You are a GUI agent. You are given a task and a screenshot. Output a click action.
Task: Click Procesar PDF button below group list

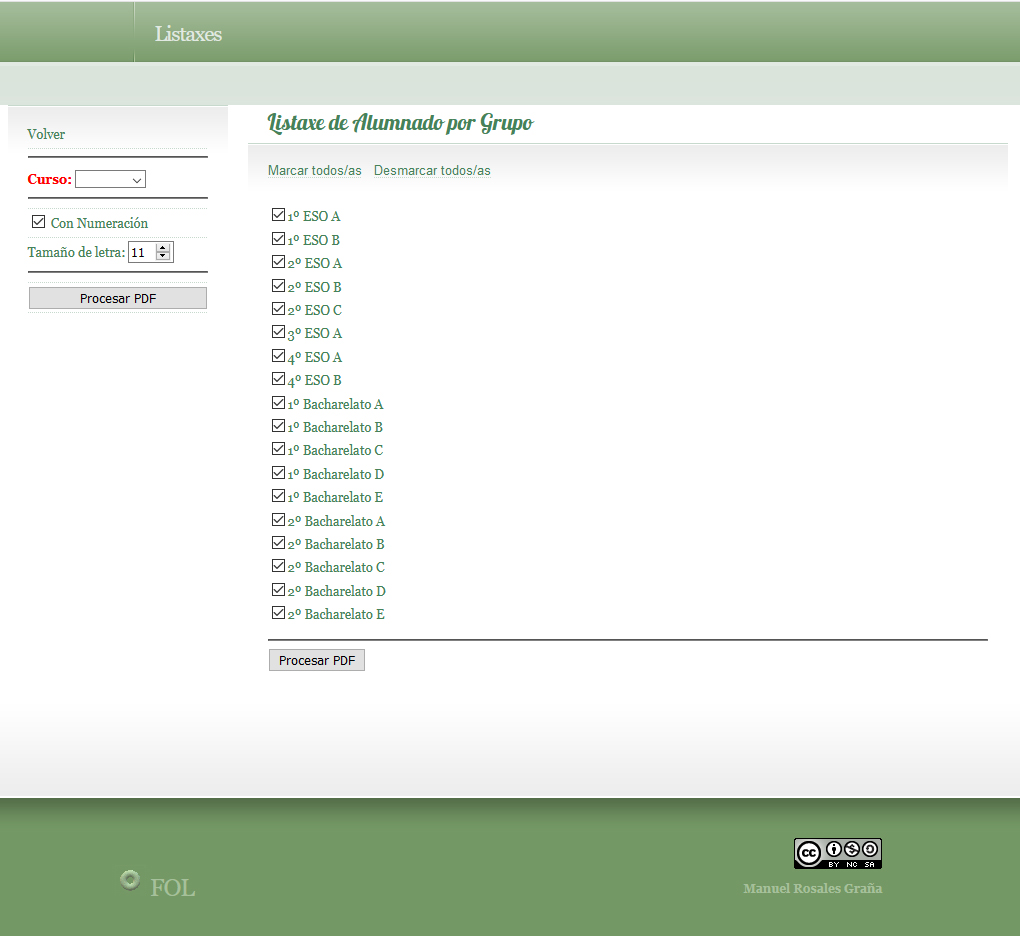pos(316,661)
